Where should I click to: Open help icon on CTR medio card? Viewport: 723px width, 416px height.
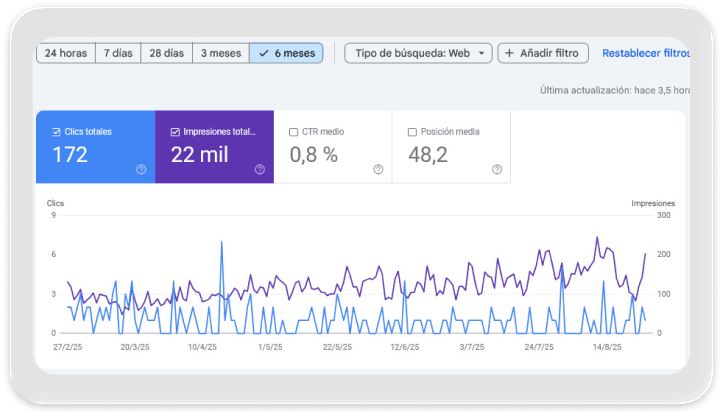tap(378, 169)
